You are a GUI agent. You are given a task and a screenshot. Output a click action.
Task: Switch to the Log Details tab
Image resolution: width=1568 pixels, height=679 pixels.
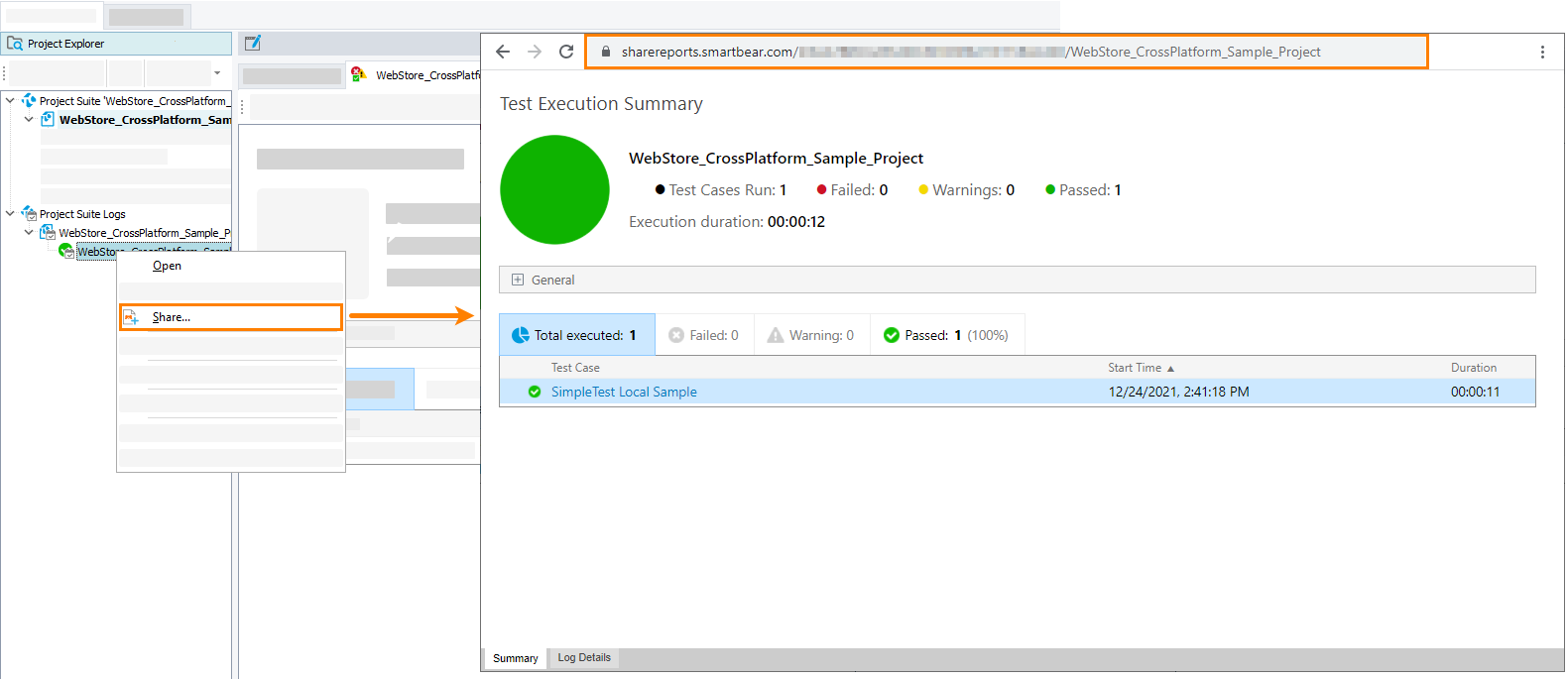[583, 657]
